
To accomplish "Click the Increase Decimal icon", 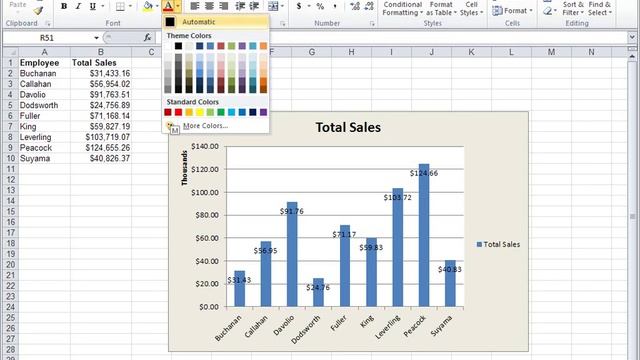I will coord(355,6).
